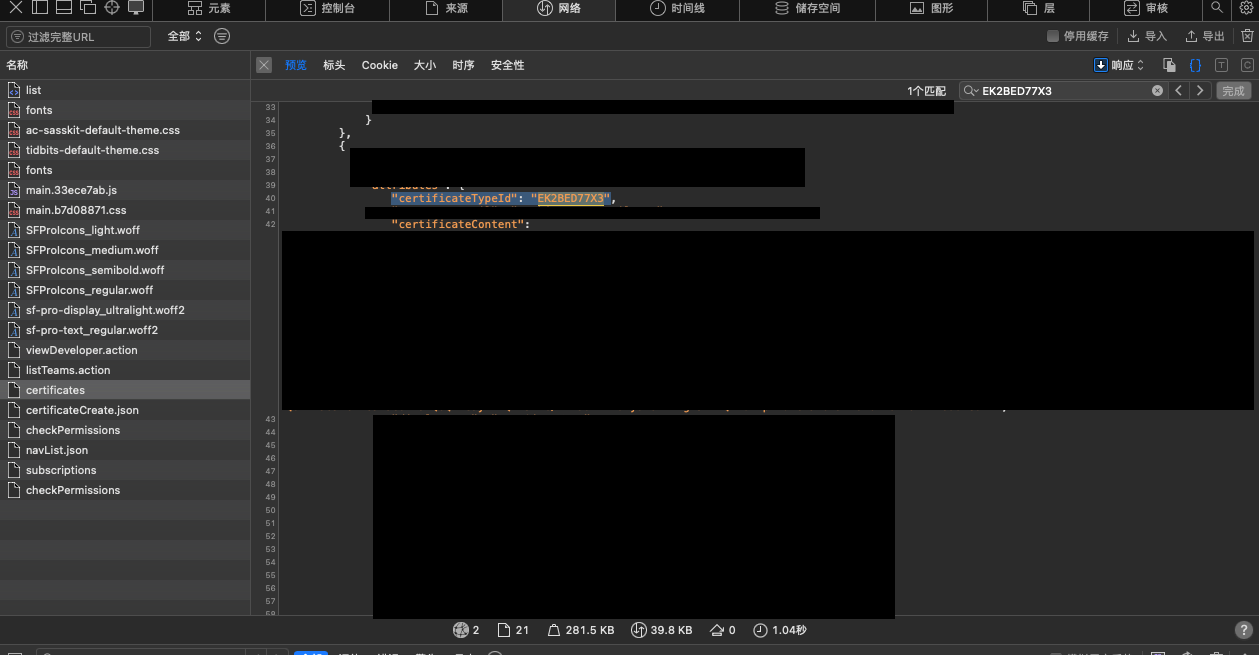The width and height of the screenshot is (1259, 655).
Task: Select the 大小 detail tab
Action: click(x=425, y=65)
